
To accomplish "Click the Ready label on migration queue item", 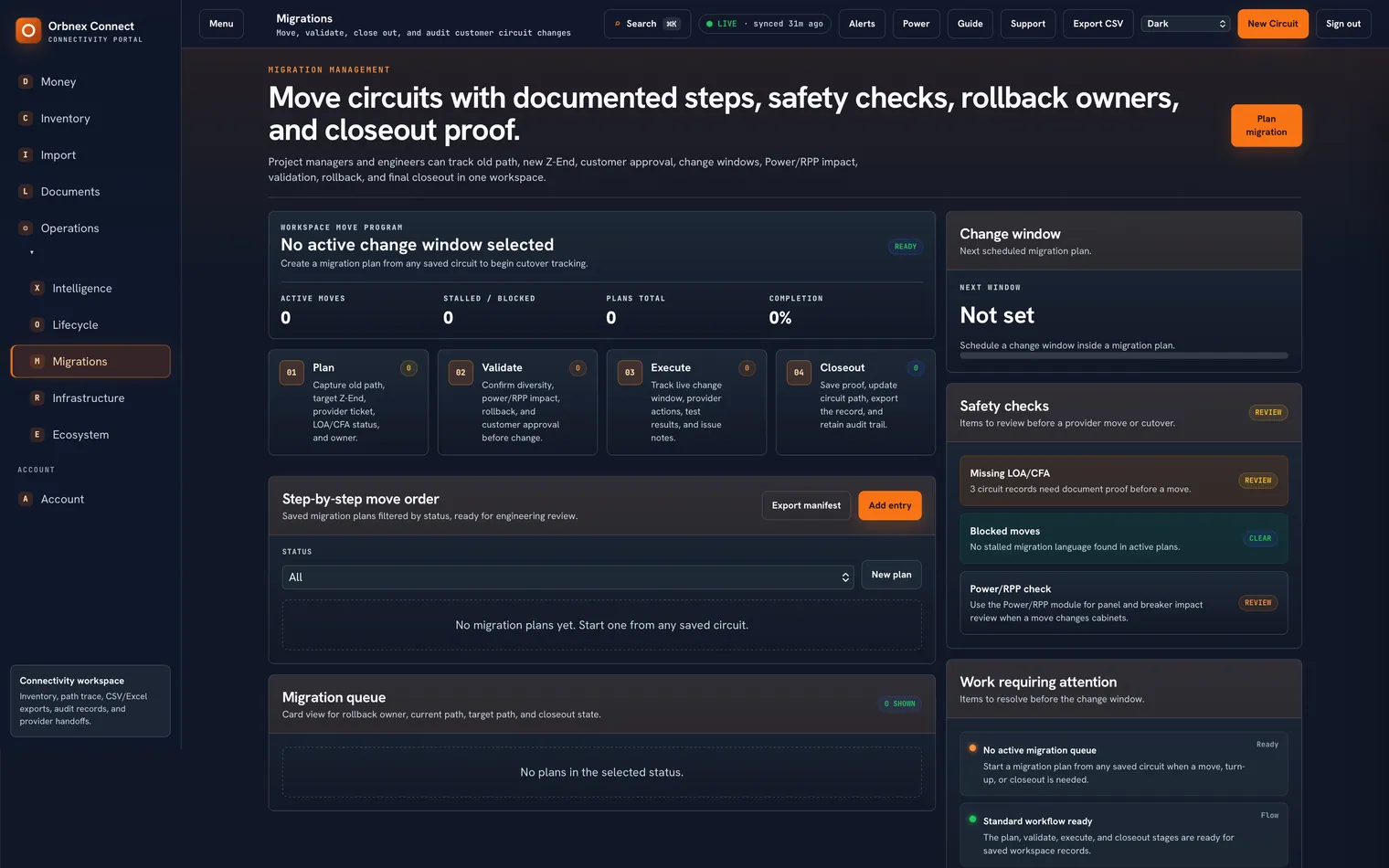I will tap(1267, 745).
